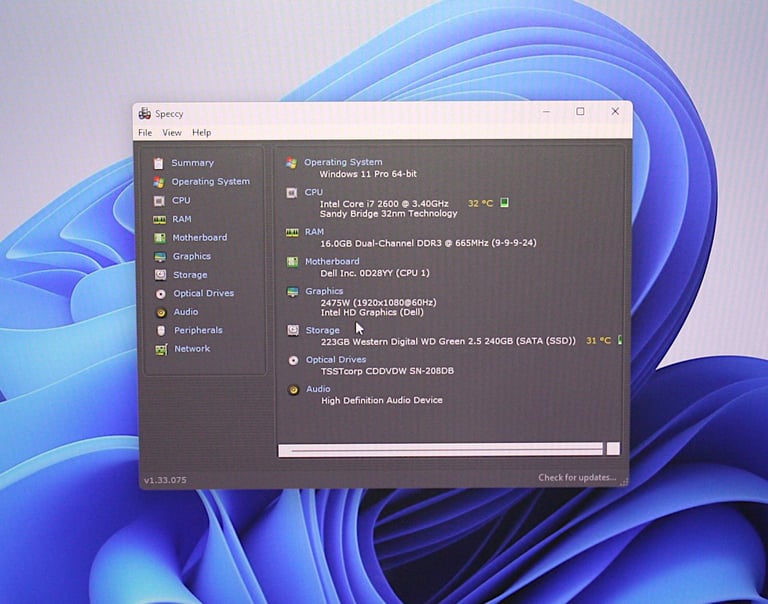Minimize the Speccy window

[546, 112]
